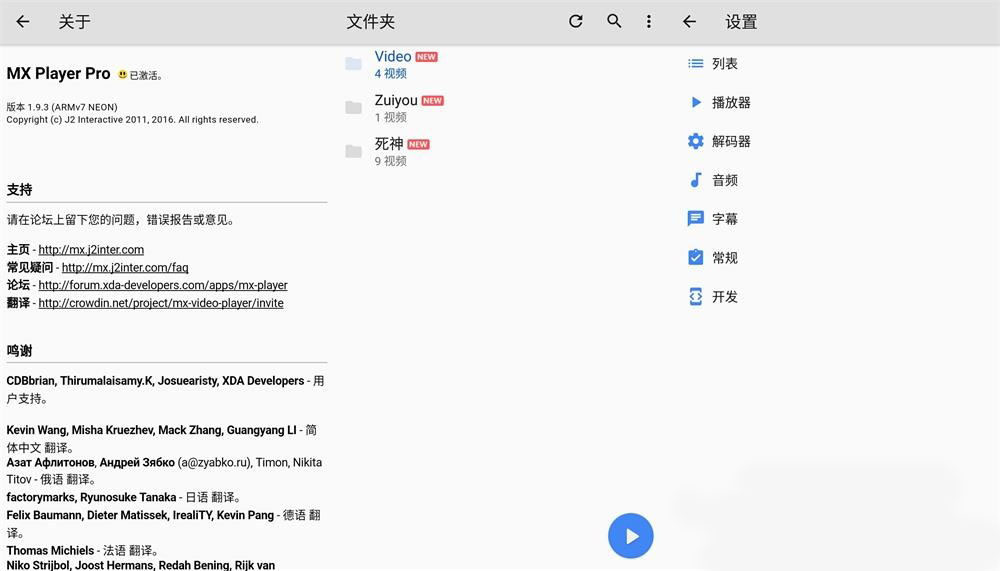Screen dimensions: 1000x571
Task: Open the Video folder name
Action: click(393, 56)
